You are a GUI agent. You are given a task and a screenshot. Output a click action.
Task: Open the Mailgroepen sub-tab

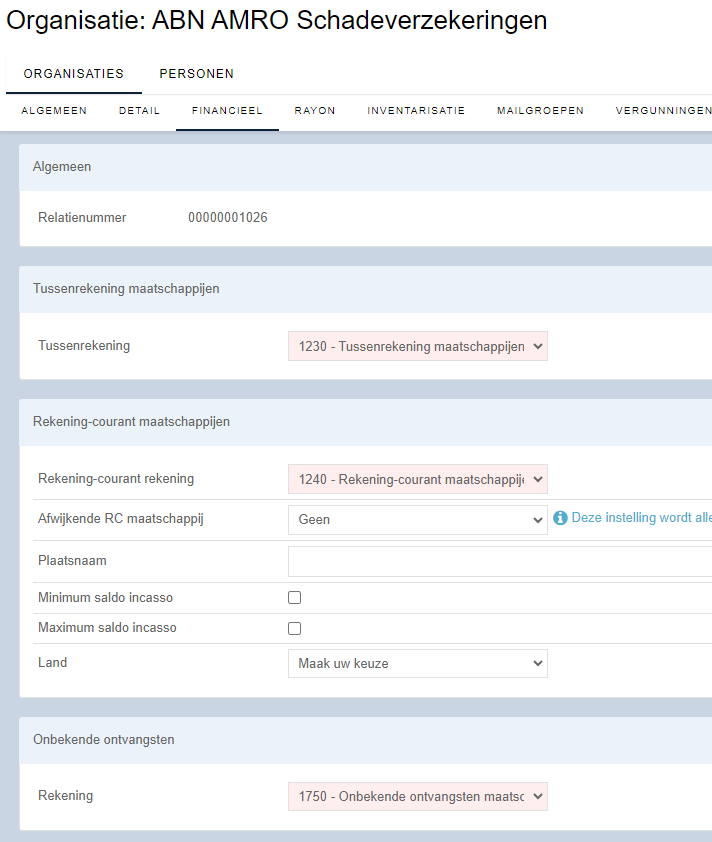tap(540, 111)
